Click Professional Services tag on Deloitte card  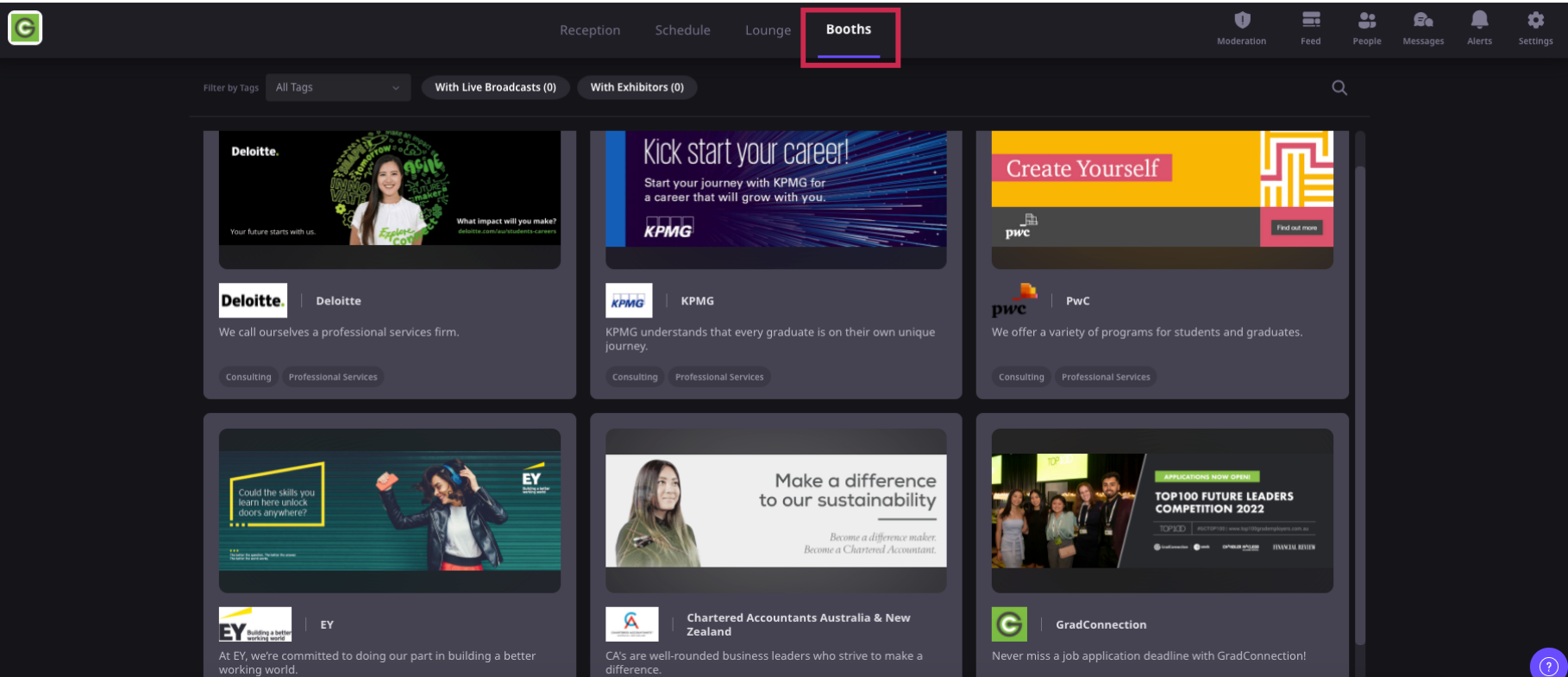pyautogui.click(x=333, y=377)
